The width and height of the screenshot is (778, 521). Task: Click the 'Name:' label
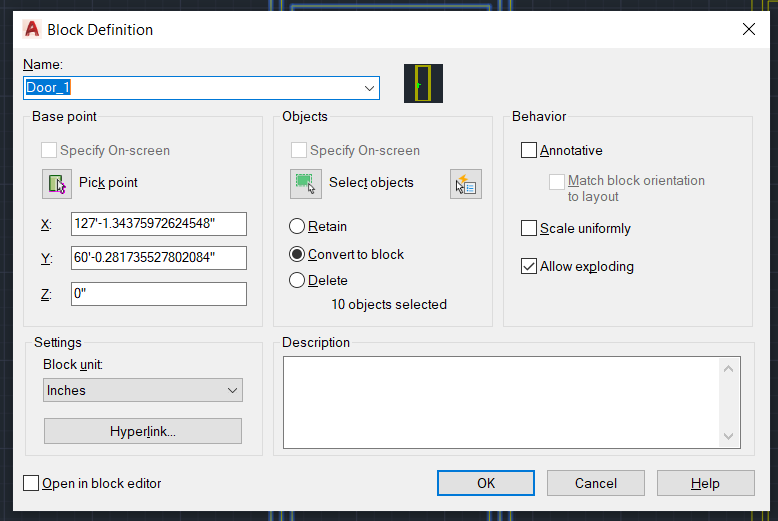point(43,65)
